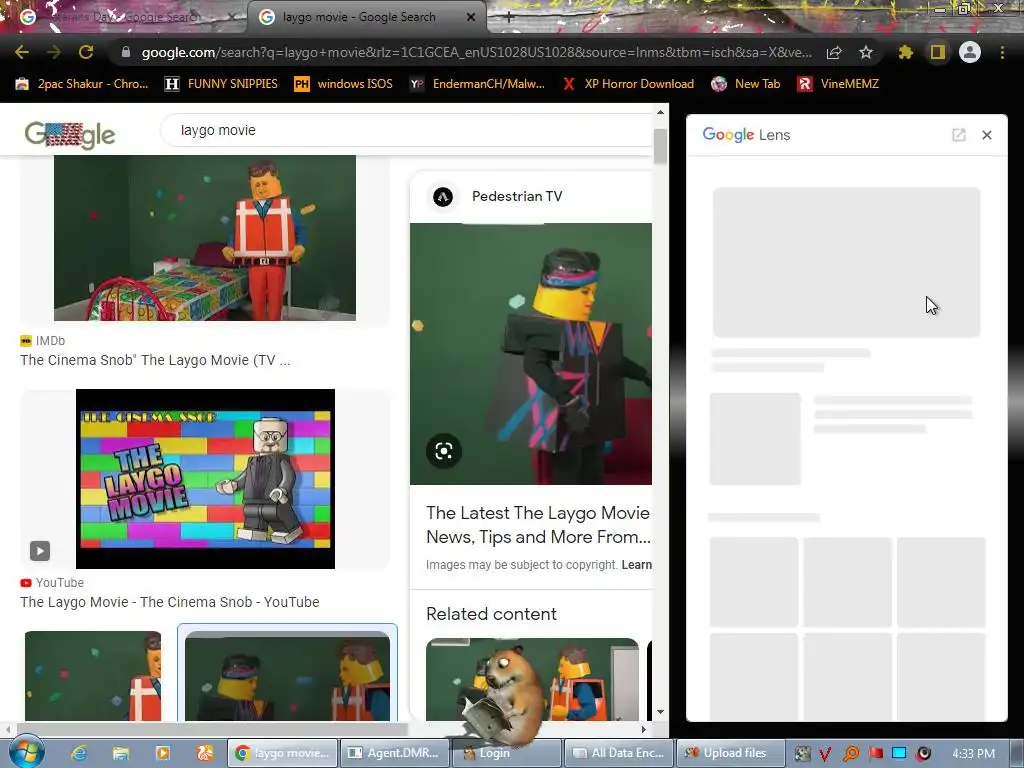Click the Google logo doodle
Image resolution: width=1024 pixels, height=768 pixels.
click(70, 135)
